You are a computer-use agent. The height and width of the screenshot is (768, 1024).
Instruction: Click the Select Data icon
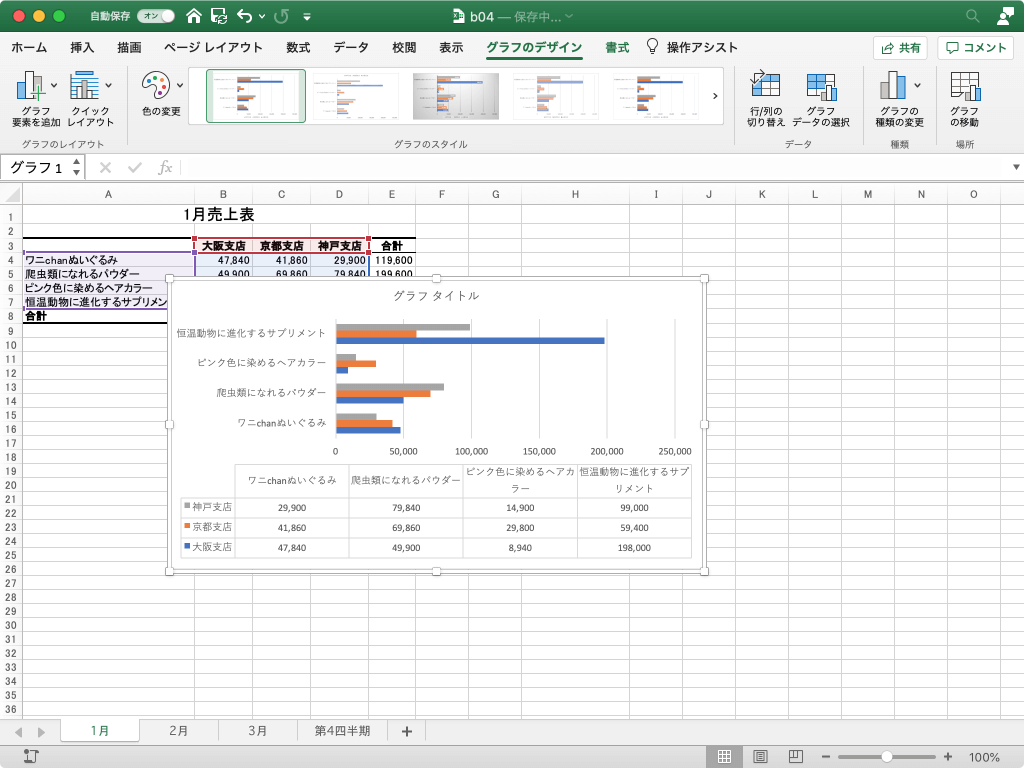(x=821, y=86)
